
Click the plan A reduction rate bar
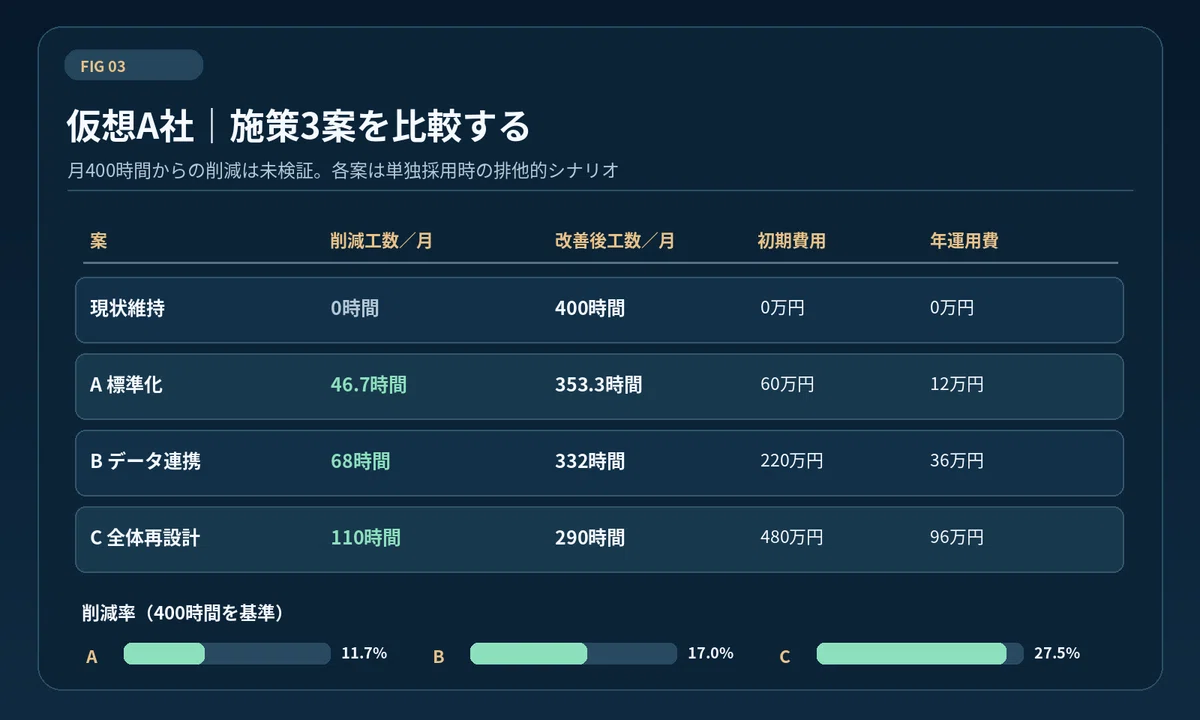click(227, 654)
